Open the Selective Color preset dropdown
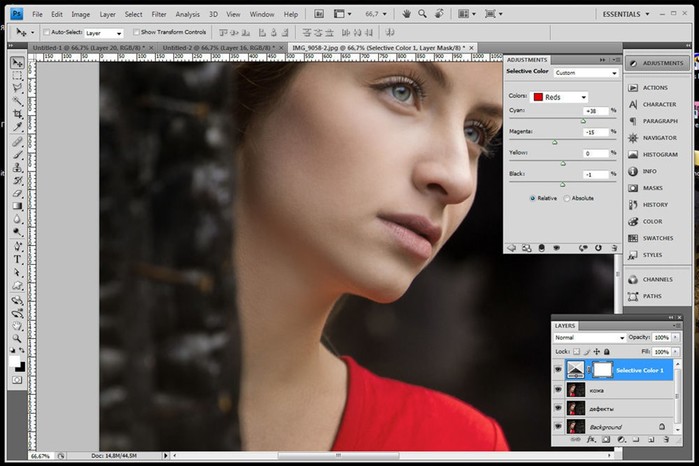Image resolution: width=699 pixels, height=466 pixels. 586,73
